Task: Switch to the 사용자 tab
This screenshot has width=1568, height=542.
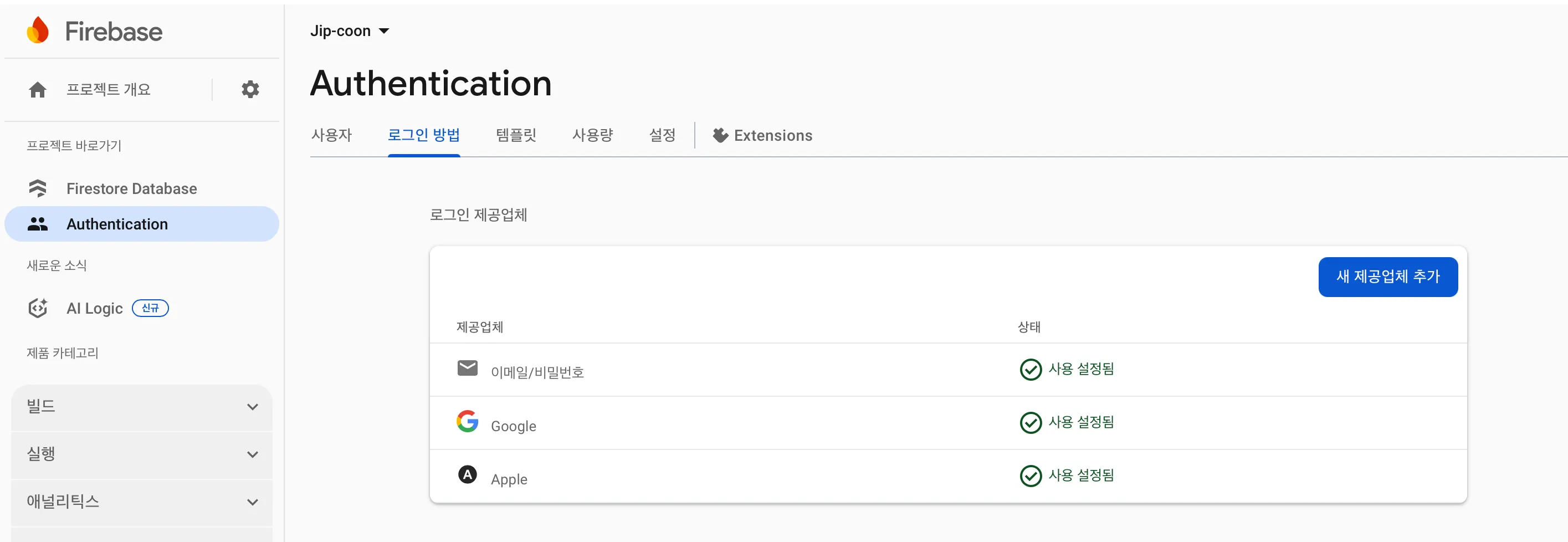Action: click(332, 135)
